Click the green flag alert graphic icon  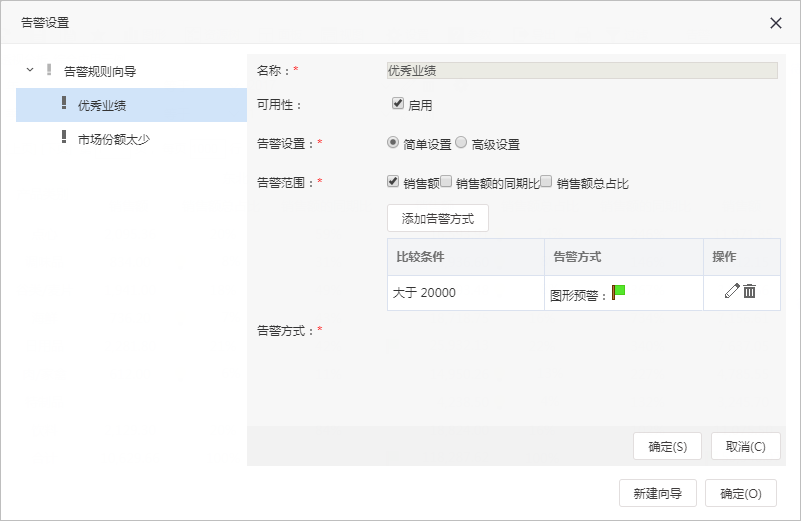[619, 292]
